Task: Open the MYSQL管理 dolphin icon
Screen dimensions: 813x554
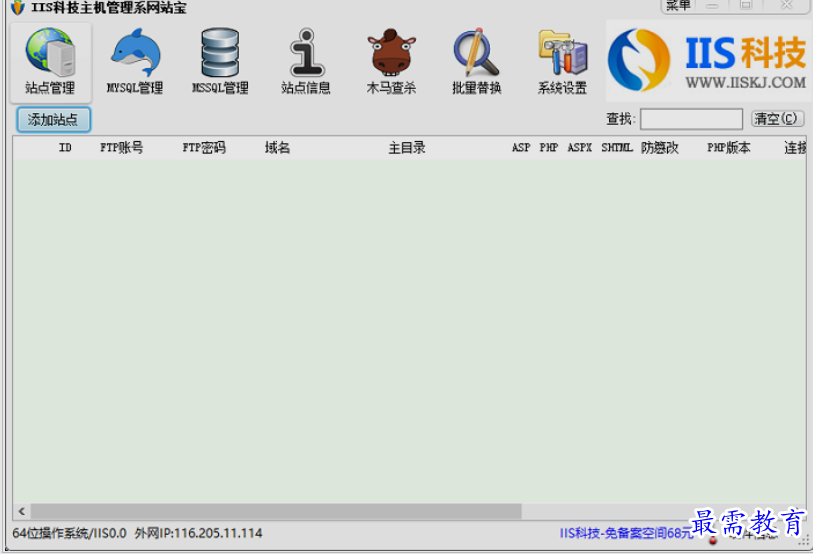Action: pos(135,62)
